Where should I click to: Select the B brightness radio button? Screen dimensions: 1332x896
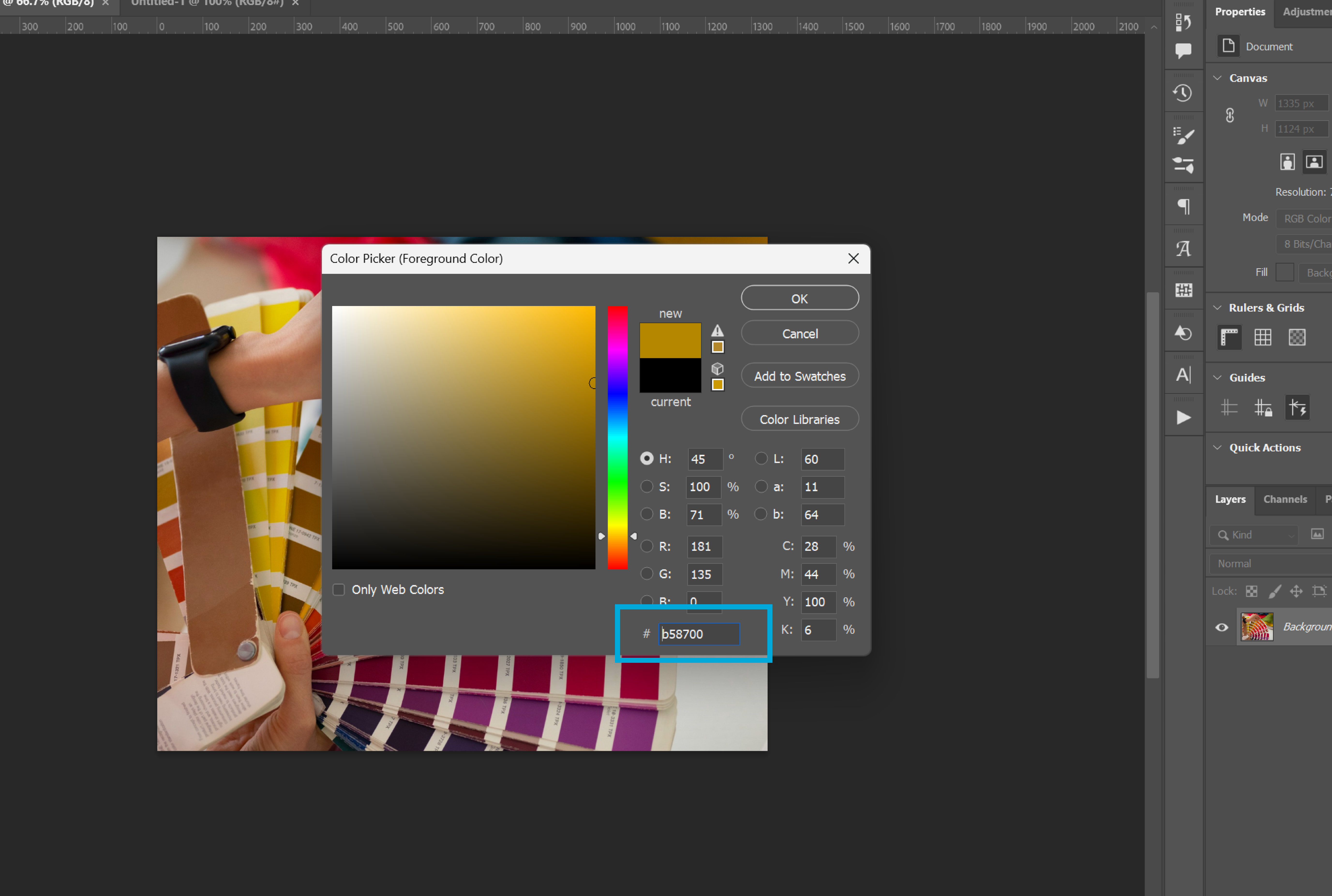point(646,514)
